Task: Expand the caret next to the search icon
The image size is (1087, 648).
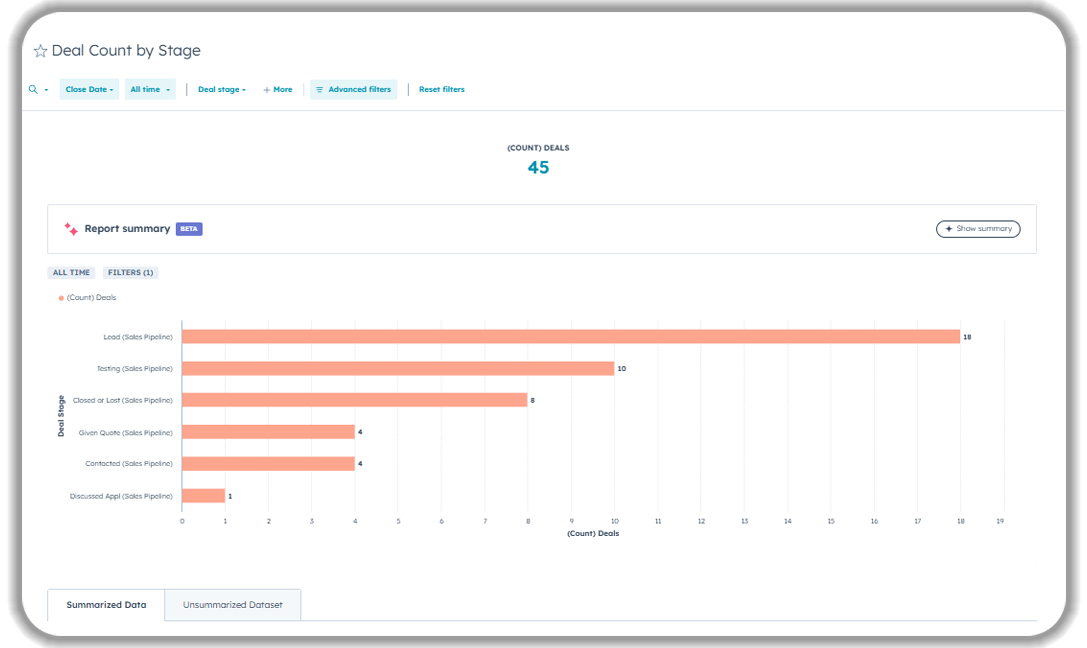Action: point(44,89)
